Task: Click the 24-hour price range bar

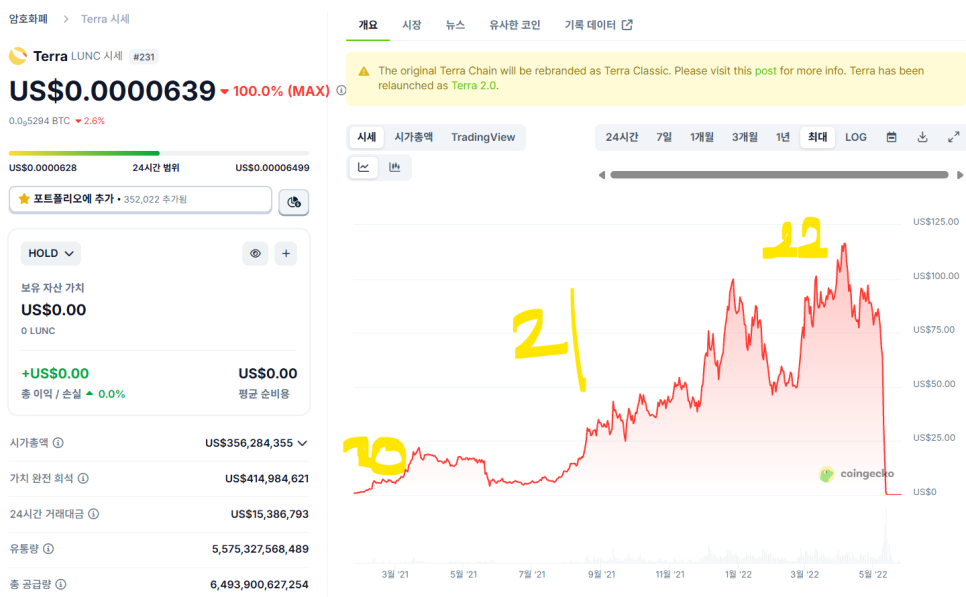Action: click(x=159, y=153)
